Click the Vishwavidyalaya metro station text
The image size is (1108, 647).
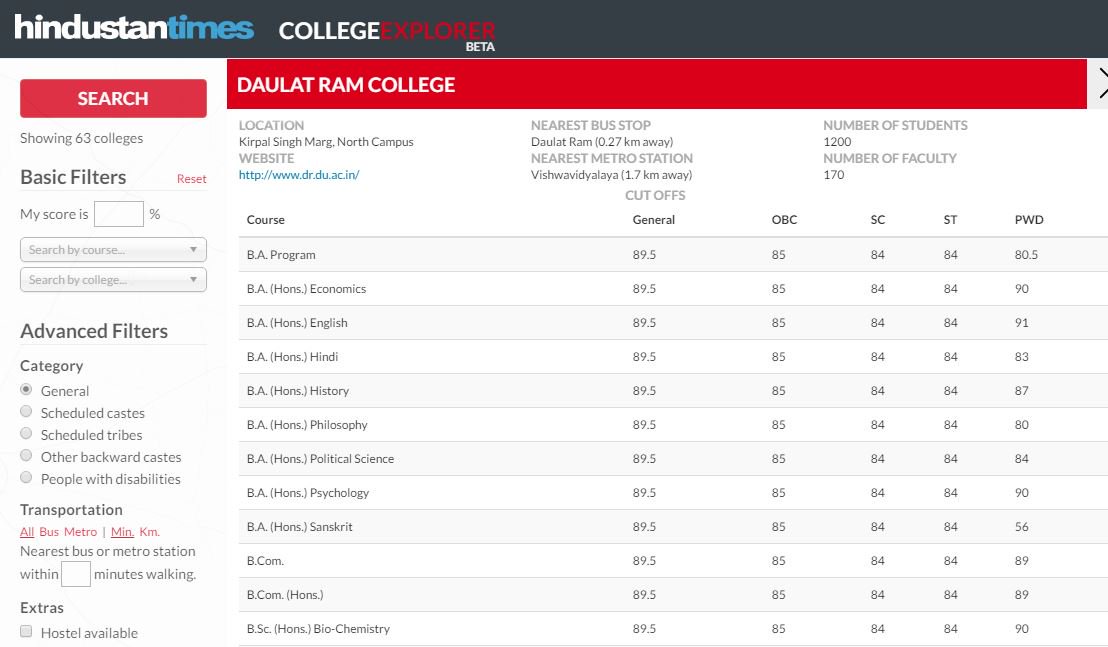click(611, 174)
